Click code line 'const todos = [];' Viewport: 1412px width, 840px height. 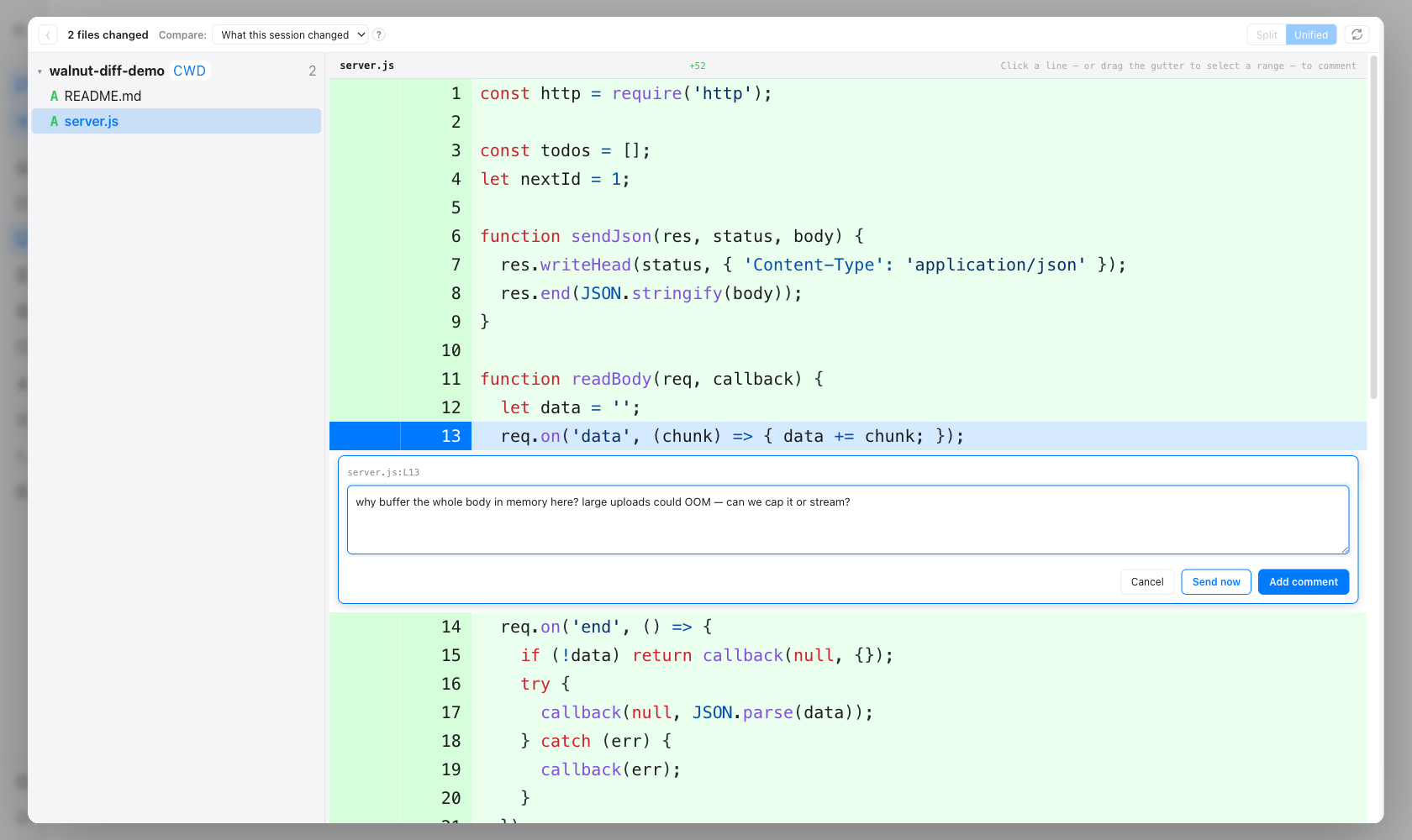[565, 150]
